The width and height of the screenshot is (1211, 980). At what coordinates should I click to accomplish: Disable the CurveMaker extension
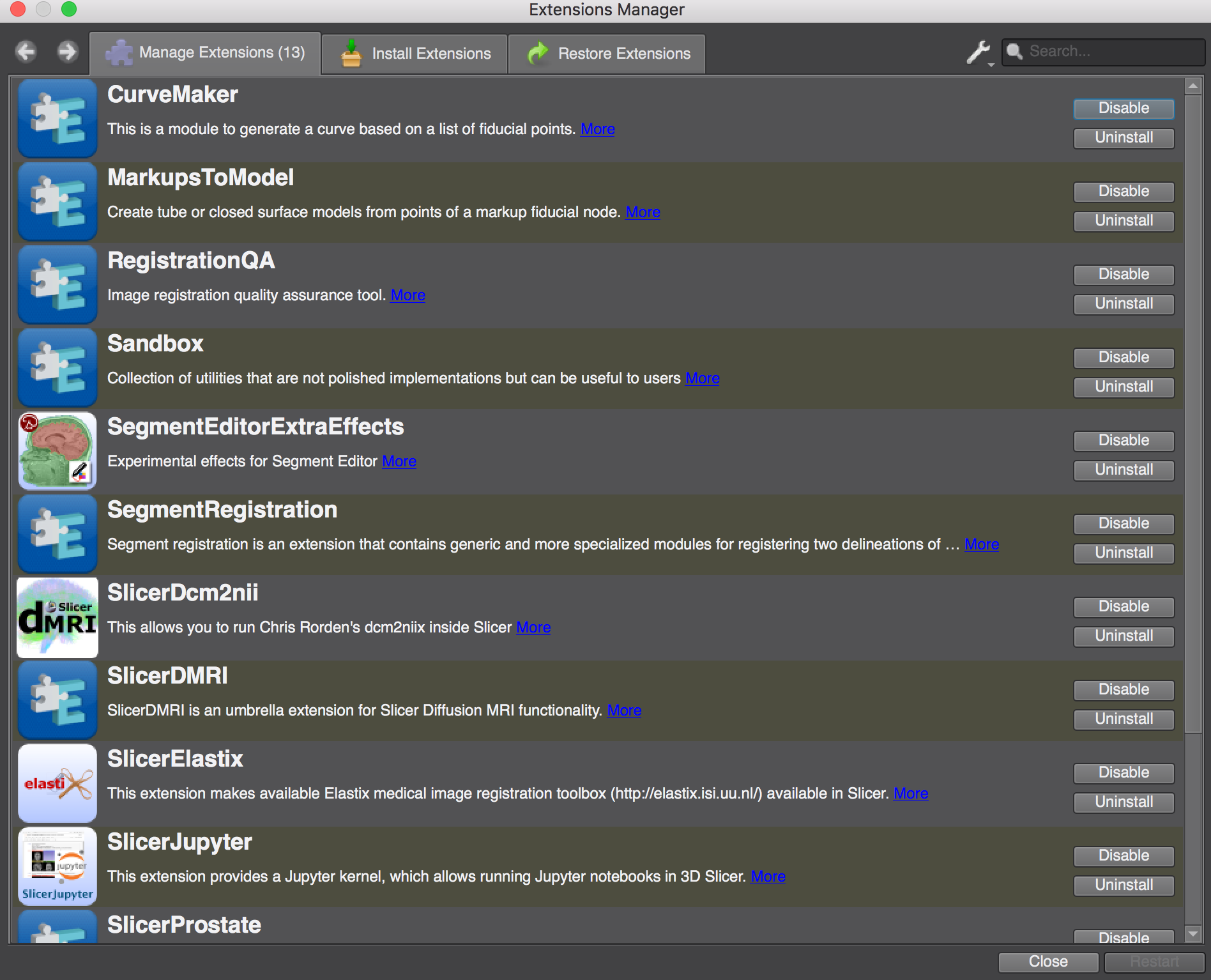[x=1123, y=108]
